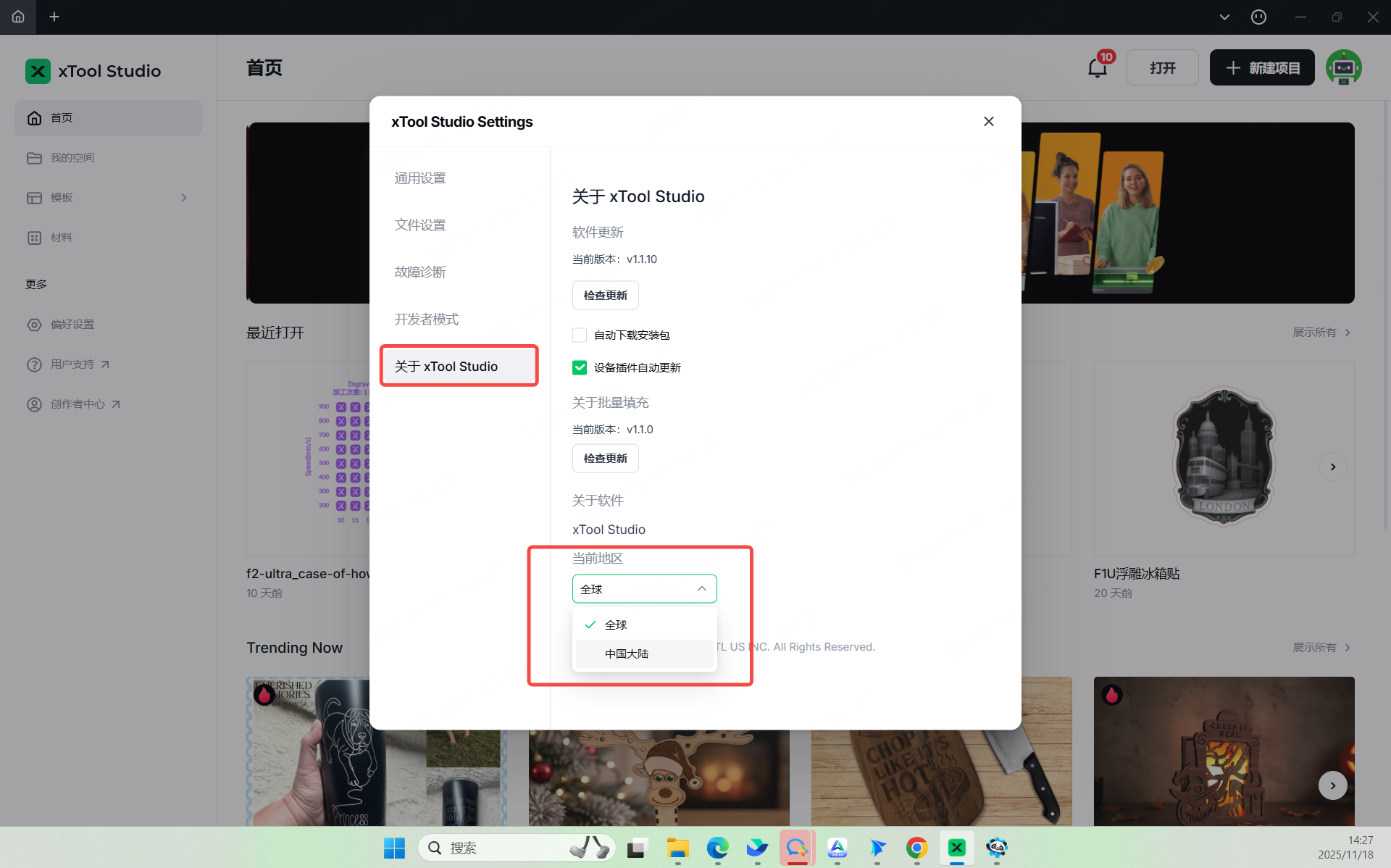Image resolution: width=1391 pixels, height=868 pixels.
Task: Add a new tab with plus icon
Action: (54, 17)
